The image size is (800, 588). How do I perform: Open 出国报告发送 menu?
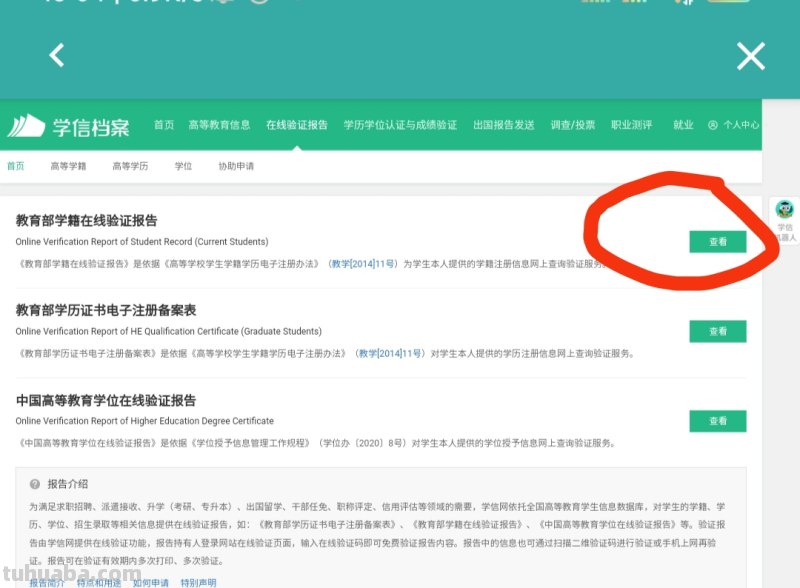[x=504, y=125]
